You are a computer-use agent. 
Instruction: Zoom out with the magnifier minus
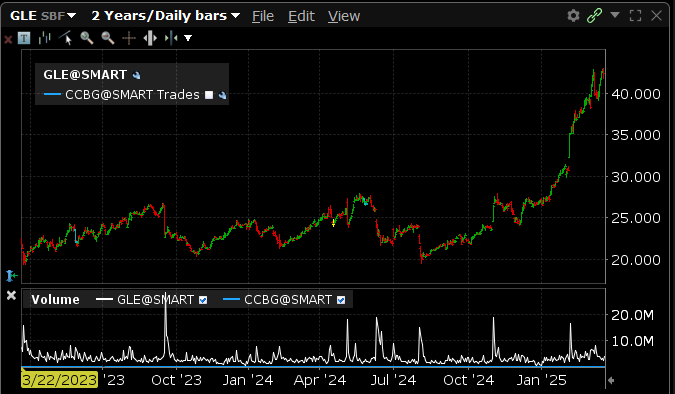[x=108, y=38]
